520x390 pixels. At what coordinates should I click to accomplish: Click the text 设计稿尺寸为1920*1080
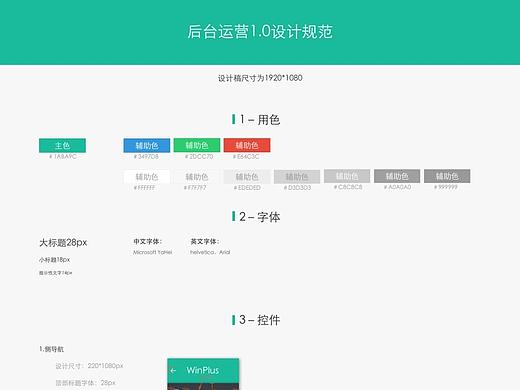(x=260, y=78)
